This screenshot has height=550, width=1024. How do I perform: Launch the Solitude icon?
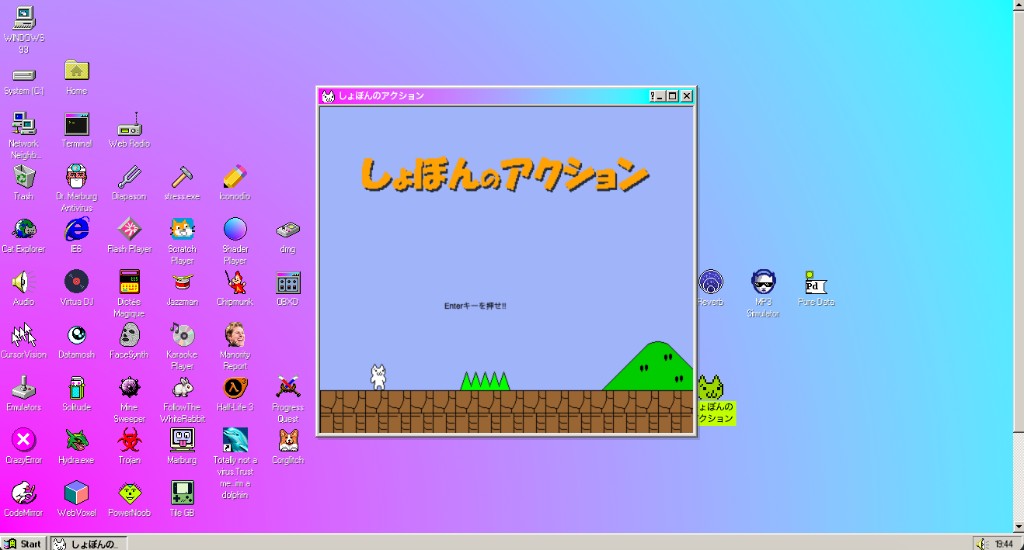[76, 387]
